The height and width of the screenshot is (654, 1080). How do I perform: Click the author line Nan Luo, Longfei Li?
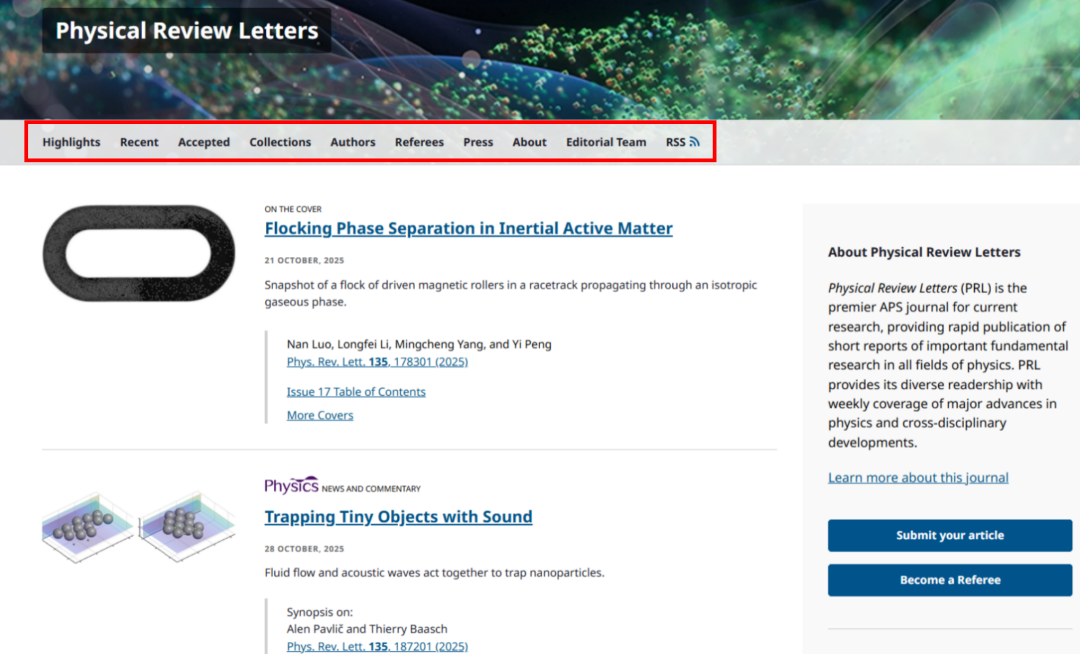pos(419,344)
